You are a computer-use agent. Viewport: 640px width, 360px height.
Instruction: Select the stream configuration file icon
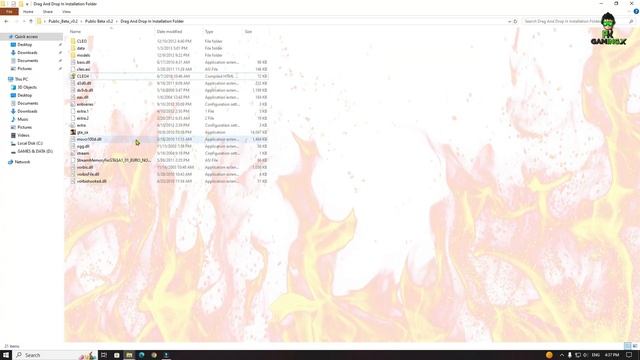[73, 153]
